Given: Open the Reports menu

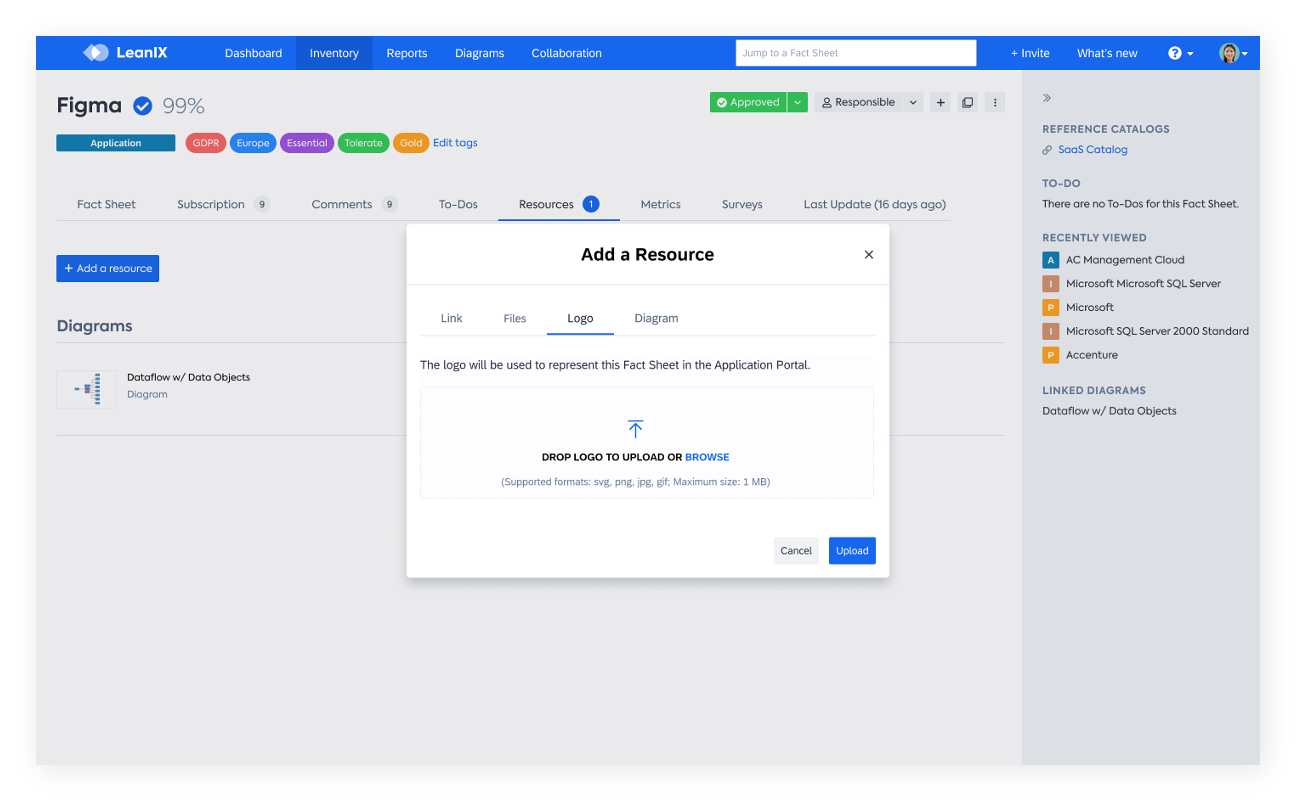Looking at the screenshot, I should pos(407,53).
